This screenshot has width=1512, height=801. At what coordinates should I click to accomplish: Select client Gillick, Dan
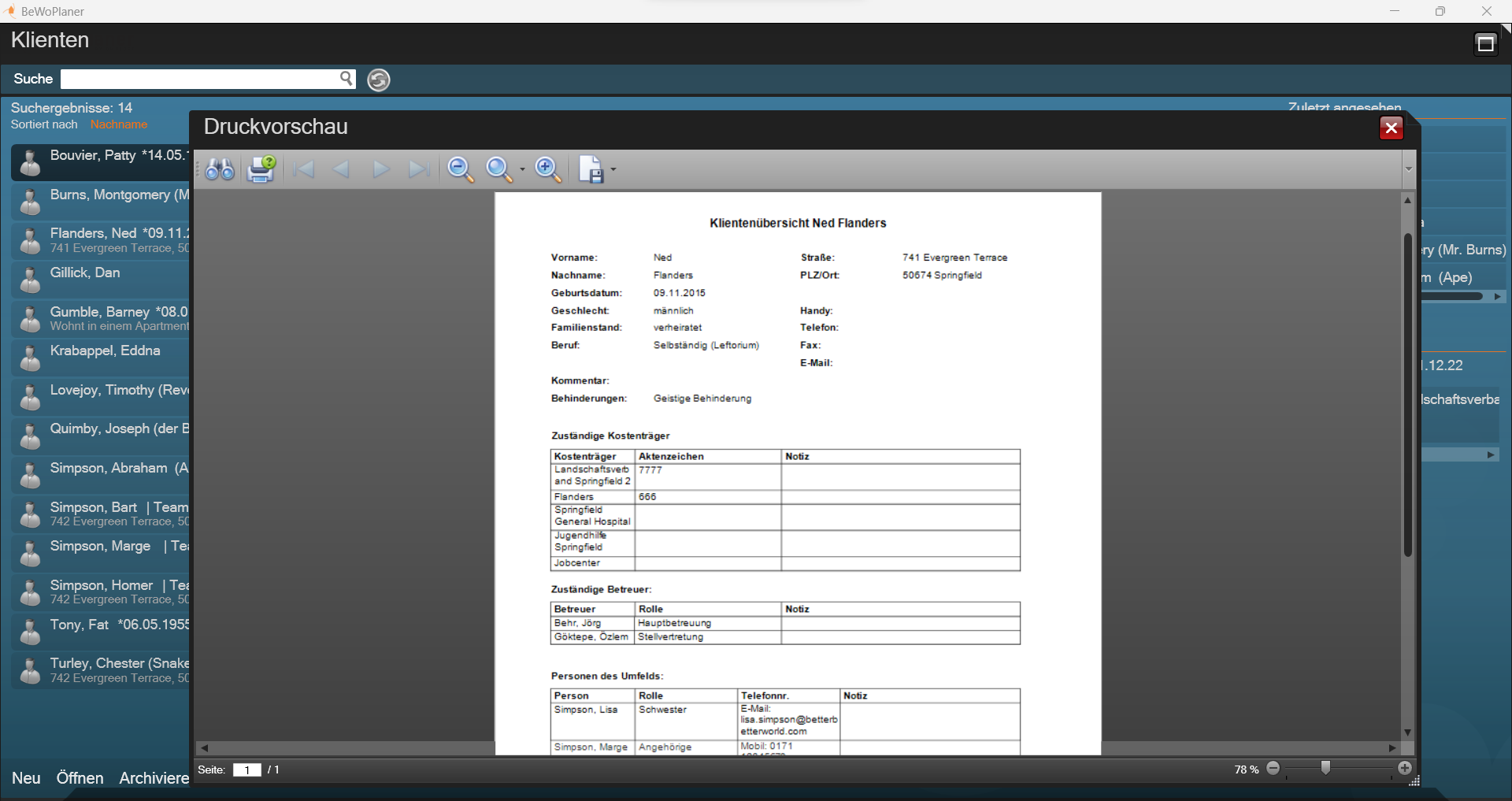(100, 279)
